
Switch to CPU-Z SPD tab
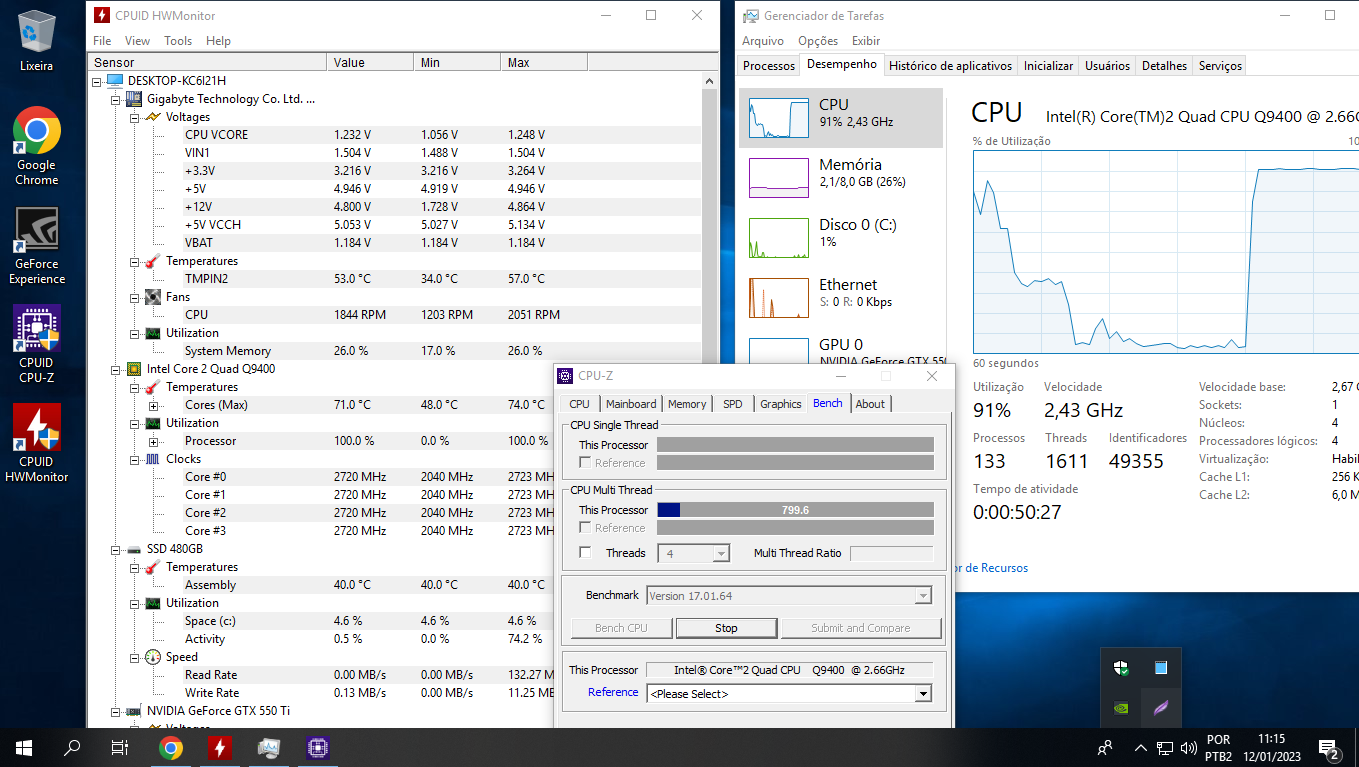click(733, 404)
